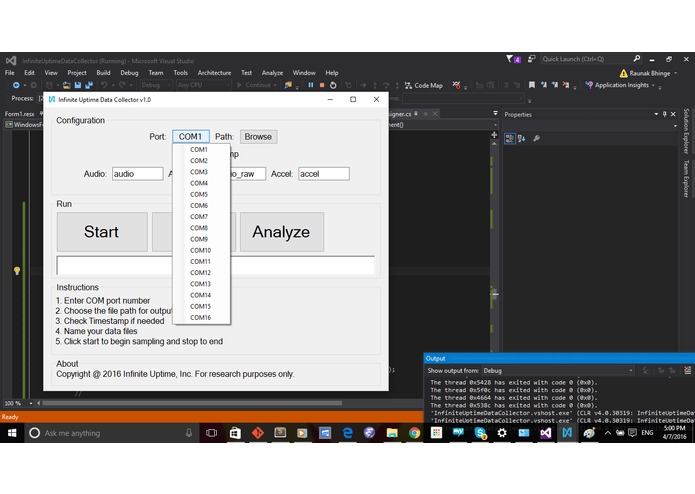Click the Analyze button
Screen dimensions: 695x494
point(281,232)
